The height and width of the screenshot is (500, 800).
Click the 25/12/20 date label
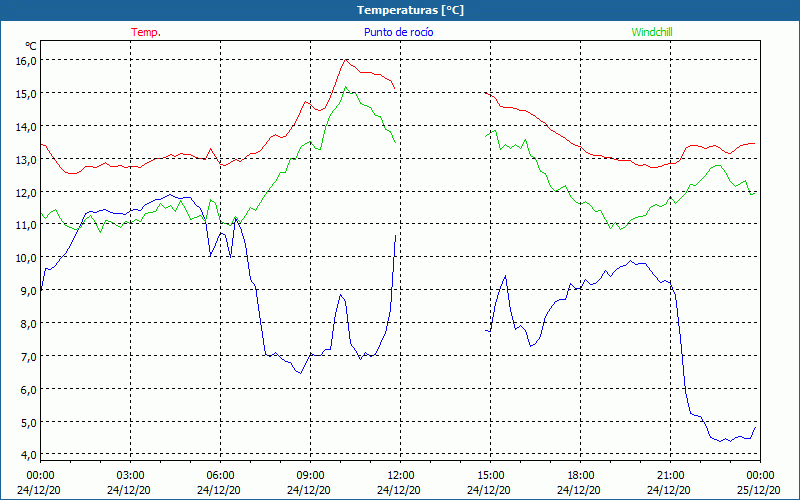pos(758,490)
